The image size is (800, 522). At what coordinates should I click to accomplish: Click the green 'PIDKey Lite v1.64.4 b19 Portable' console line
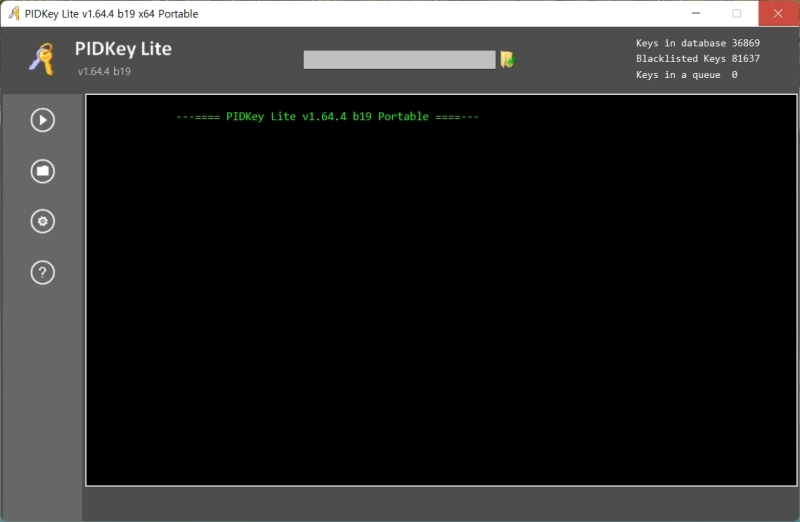coord(327,116)
